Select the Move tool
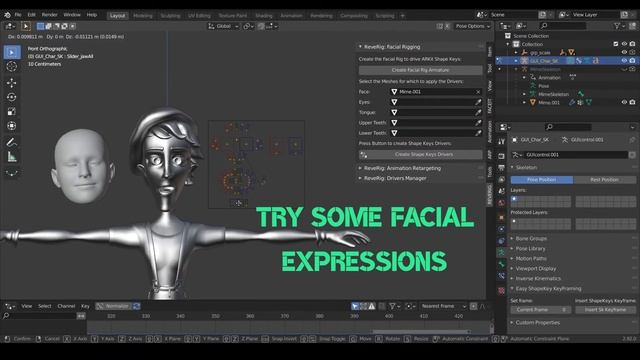 (x=11, y=83)
